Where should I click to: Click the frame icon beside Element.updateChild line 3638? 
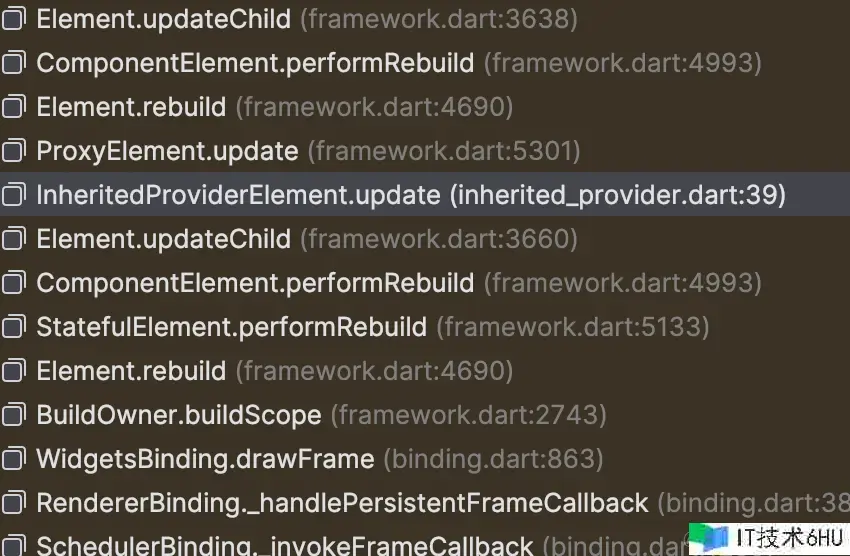tap(13, 20)
